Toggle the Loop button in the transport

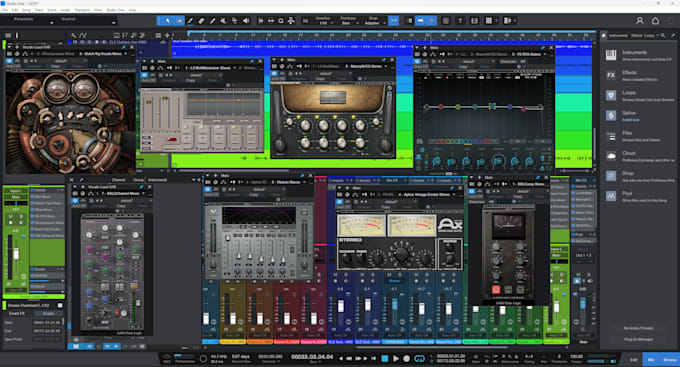click(419, 358)
